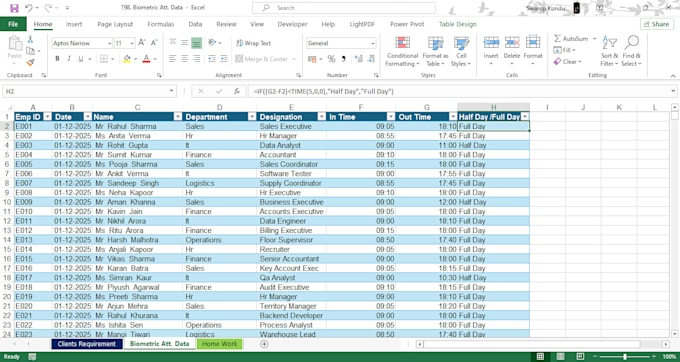Switch to Normal view in status bar
Screen dimensions: 680x362
540,356
